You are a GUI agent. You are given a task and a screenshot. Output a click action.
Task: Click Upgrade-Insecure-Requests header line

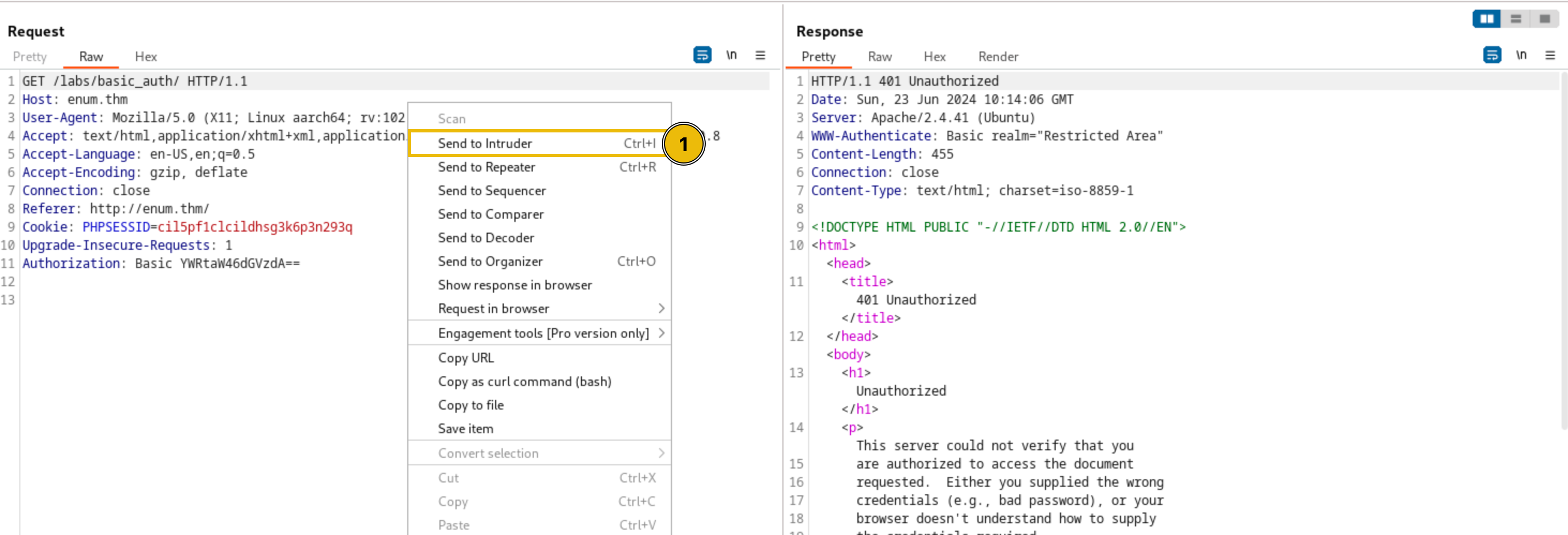(x=127, y=246)
